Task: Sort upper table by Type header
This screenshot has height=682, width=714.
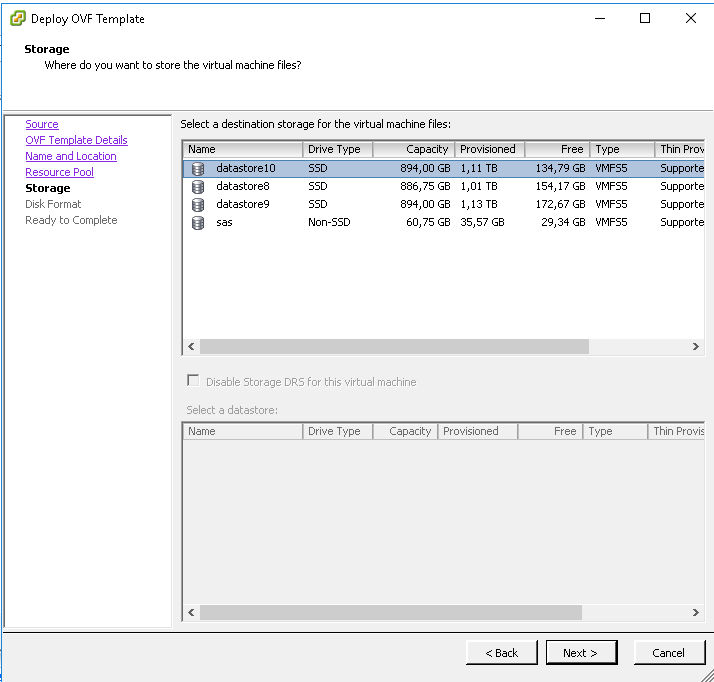Action: click(622, 149)
